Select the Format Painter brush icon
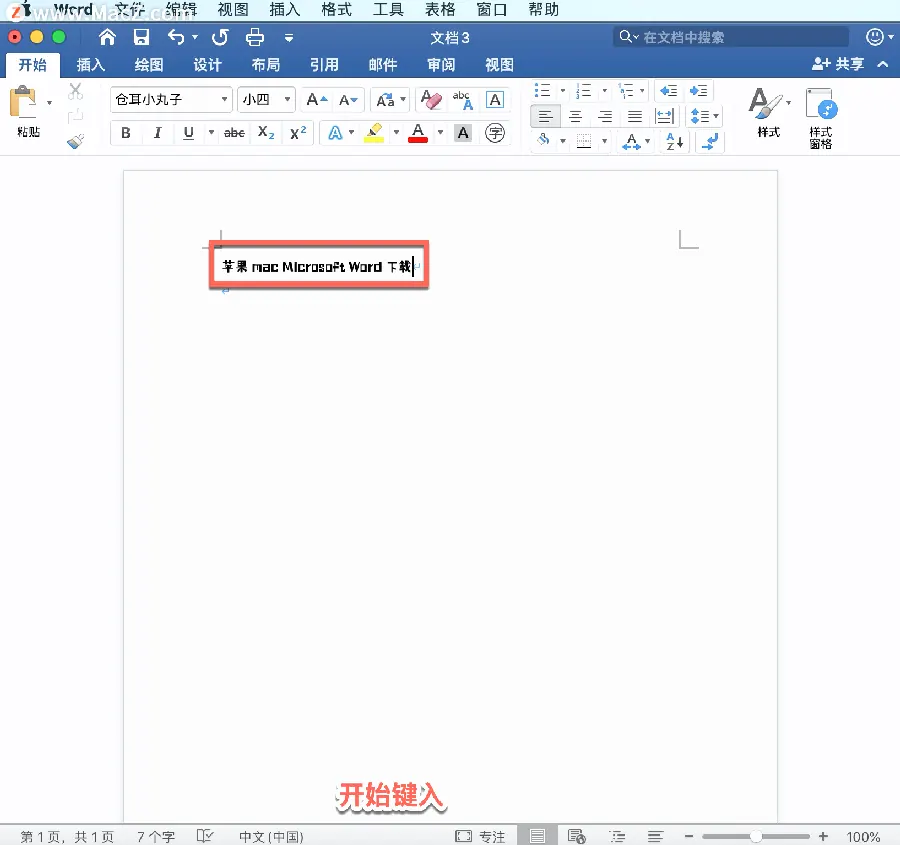The height and width of the screenshot is (845, 900). pyautogui.click(x=75, y=141)
